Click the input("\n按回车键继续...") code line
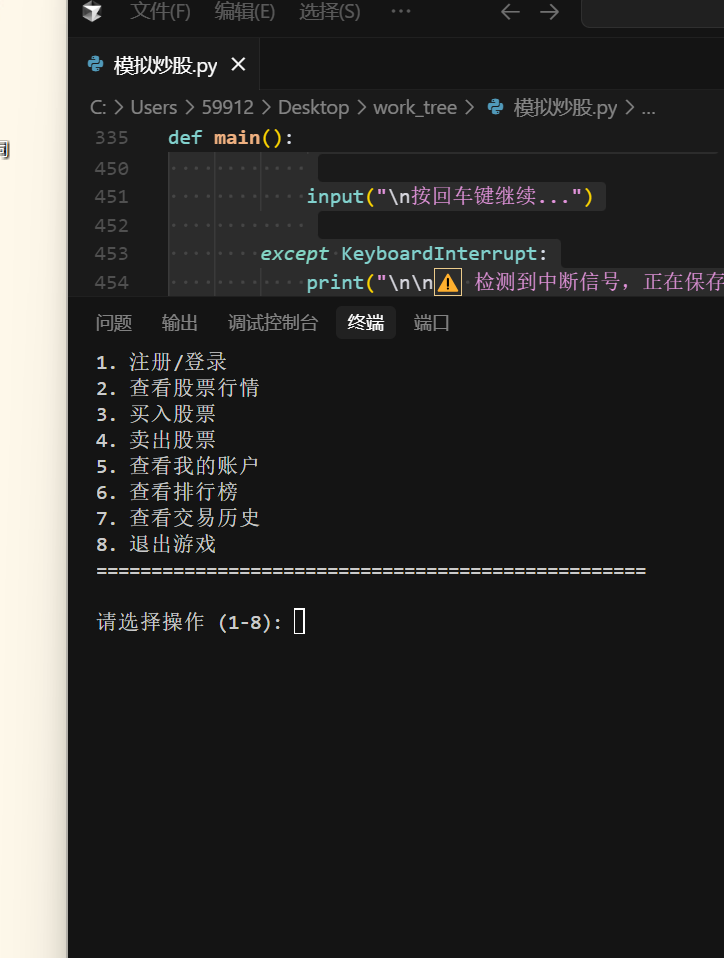724x958 pixels. [450, 197]
